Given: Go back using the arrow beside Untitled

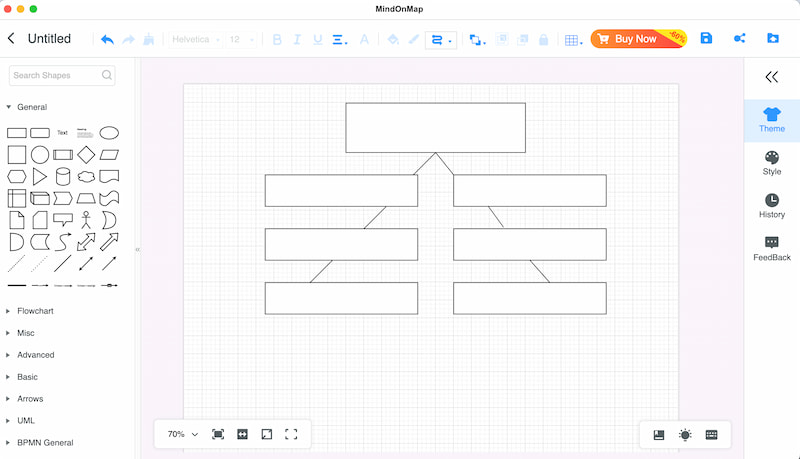Looking at the screenshot, I should (11, 39).
